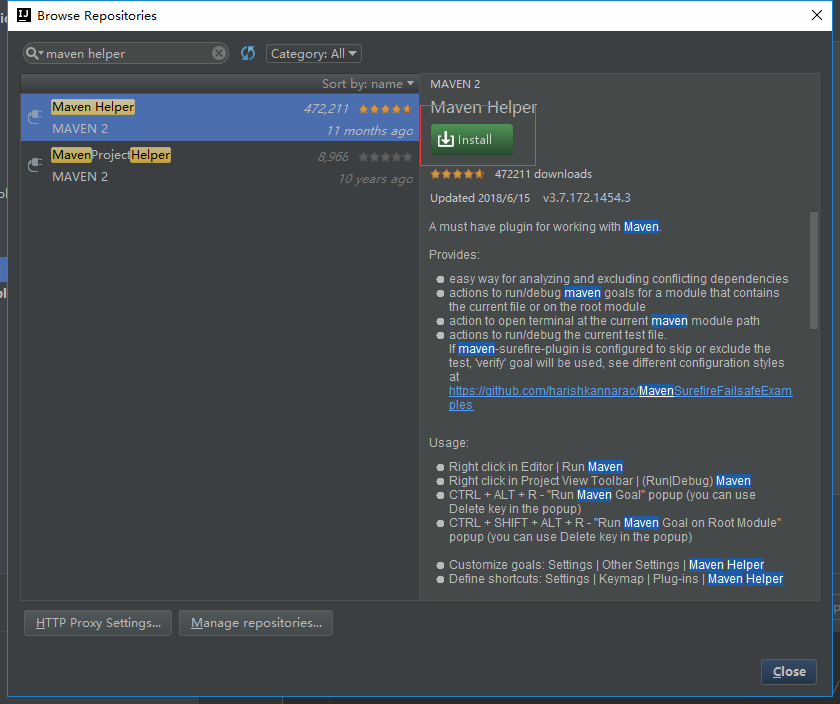Click the Maven Helper title in the details pane
The width and height of the screenshot is (840, 704).
483,108
